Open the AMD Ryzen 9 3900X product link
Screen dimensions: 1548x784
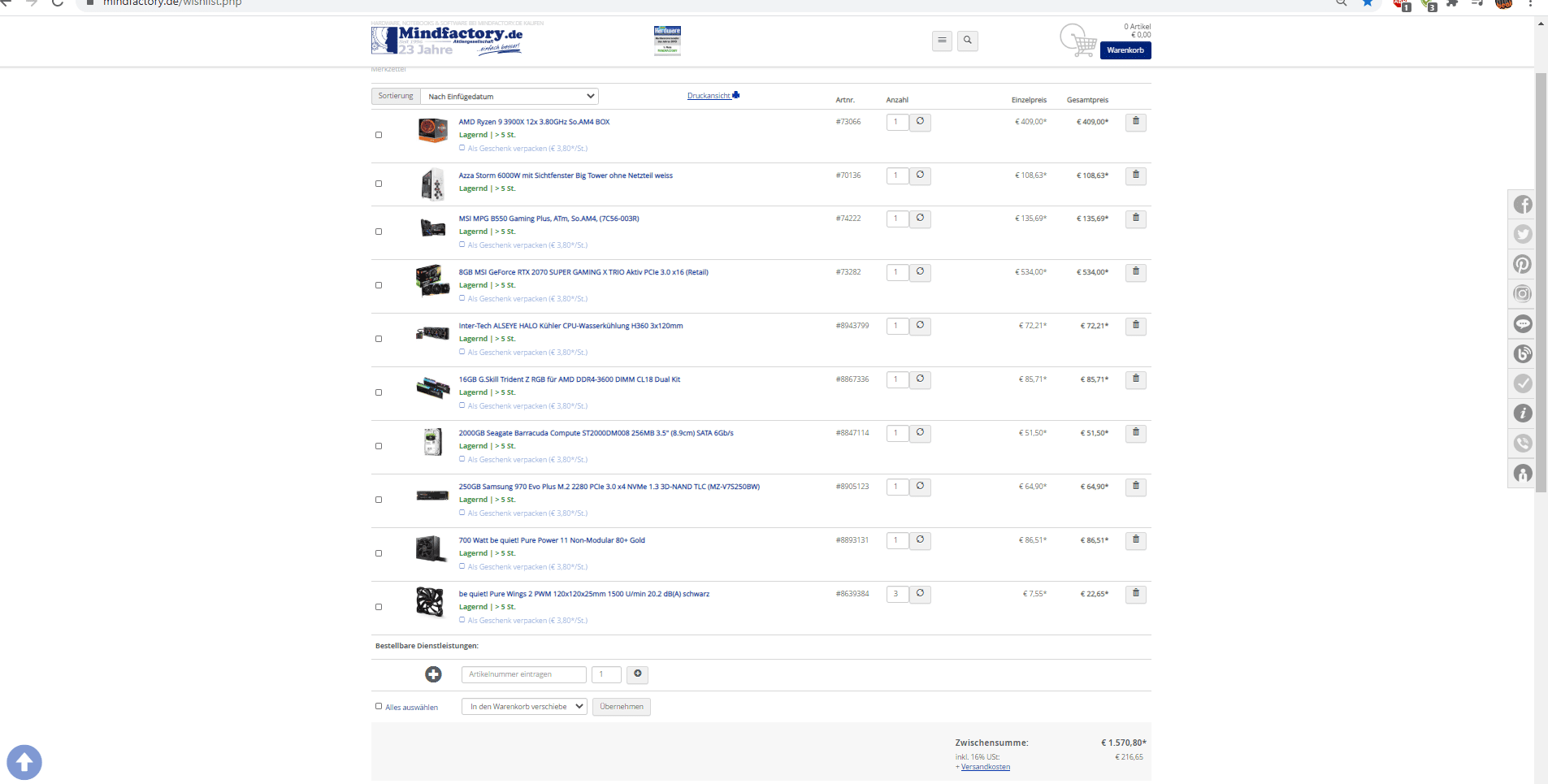coord(534,122)
